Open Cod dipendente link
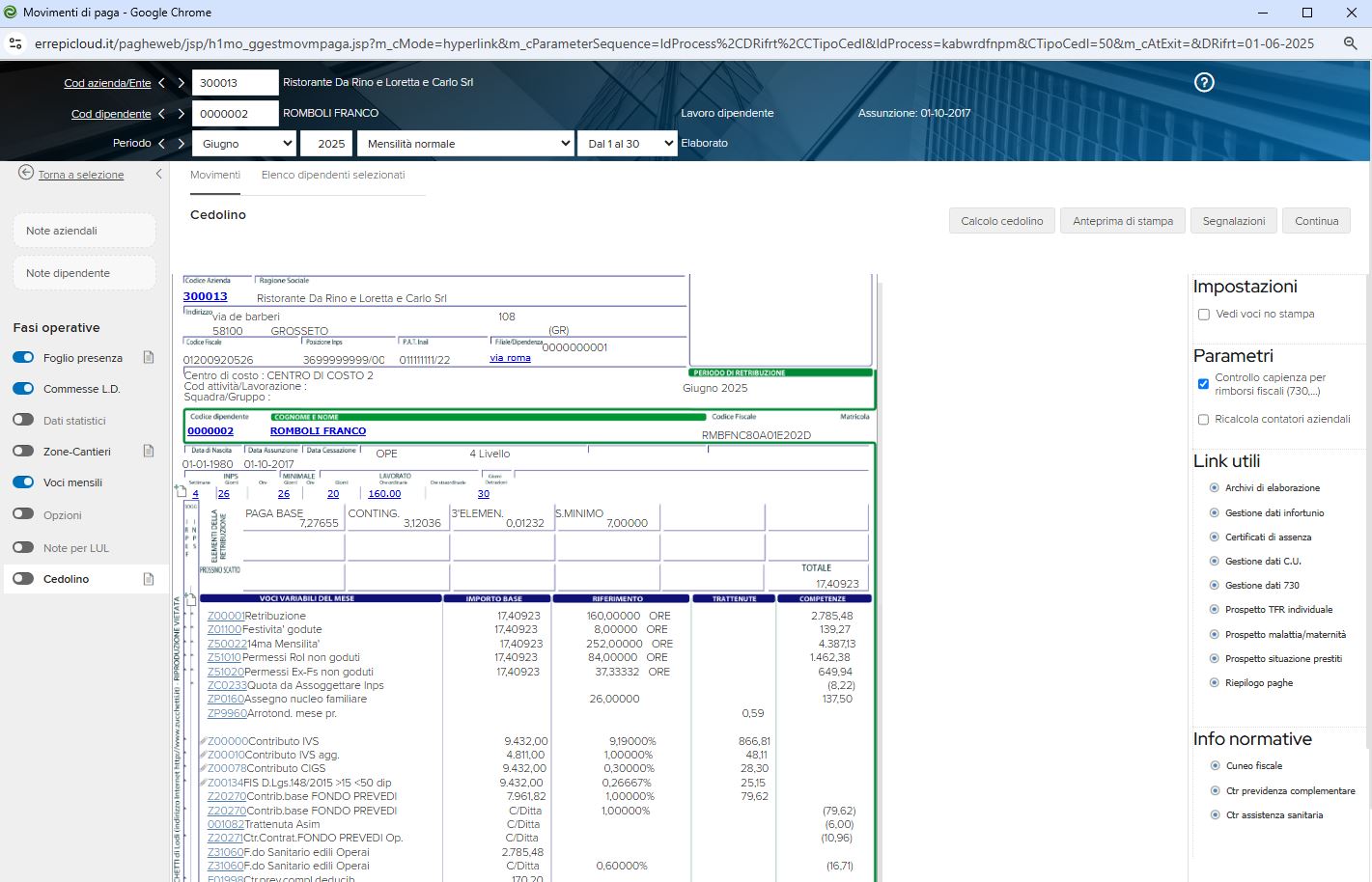The image size is (1372, 882). pos(111,114)
